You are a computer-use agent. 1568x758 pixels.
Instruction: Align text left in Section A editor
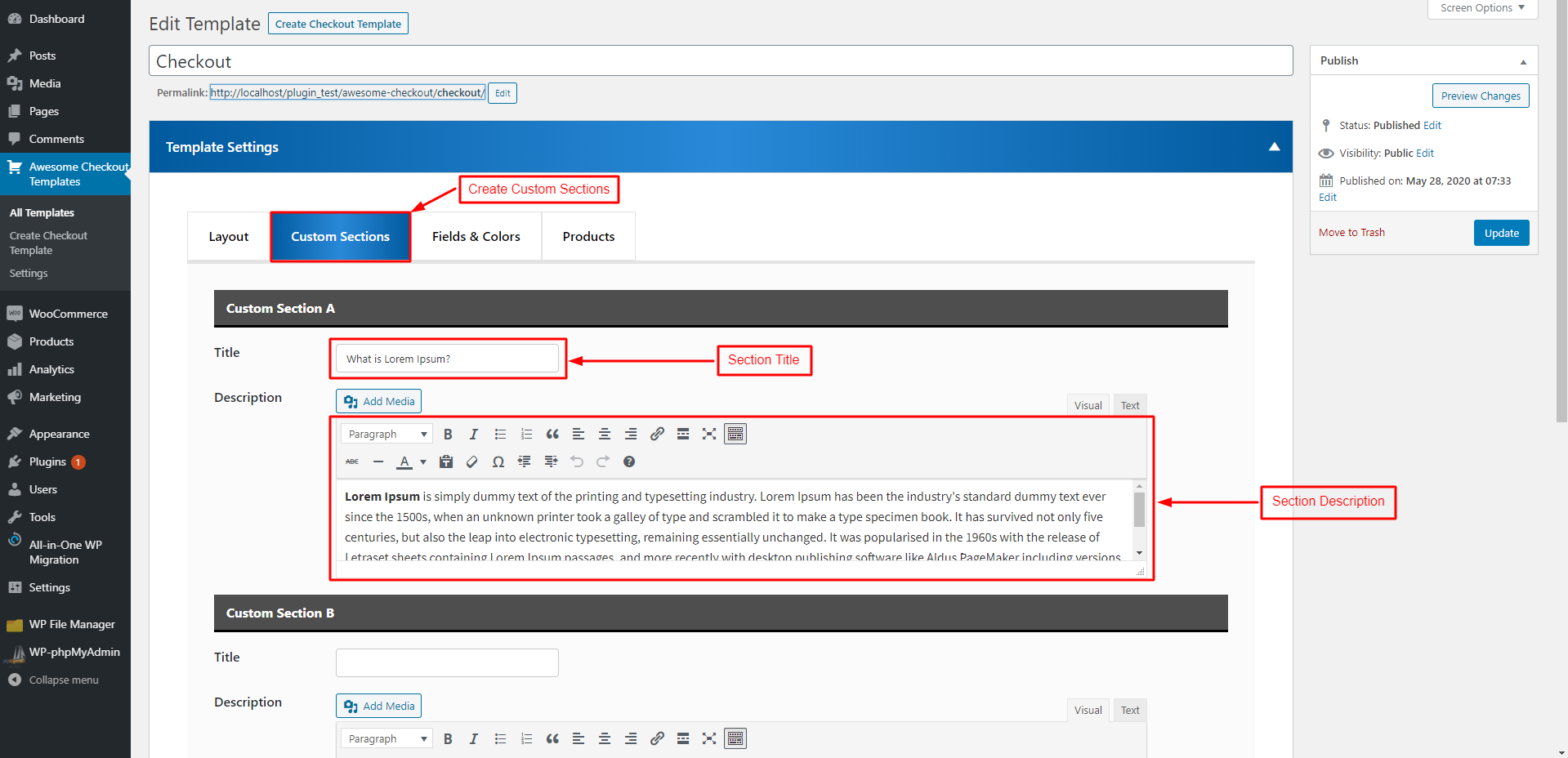(579, 434)
